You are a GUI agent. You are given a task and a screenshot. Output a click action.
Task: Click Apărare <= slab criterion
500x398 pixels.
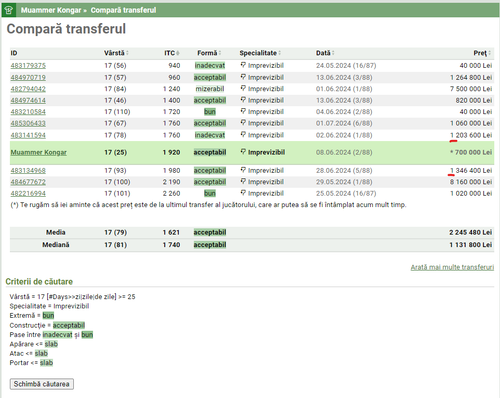click(x=34, y=344)
